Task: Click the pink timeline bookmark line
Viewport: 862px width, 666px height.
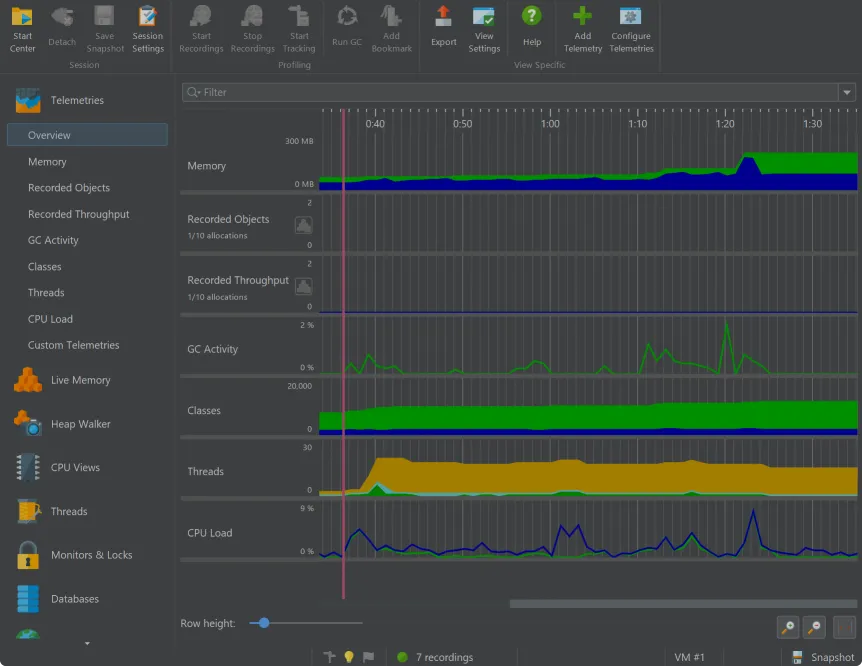Action: click(344, 354)
